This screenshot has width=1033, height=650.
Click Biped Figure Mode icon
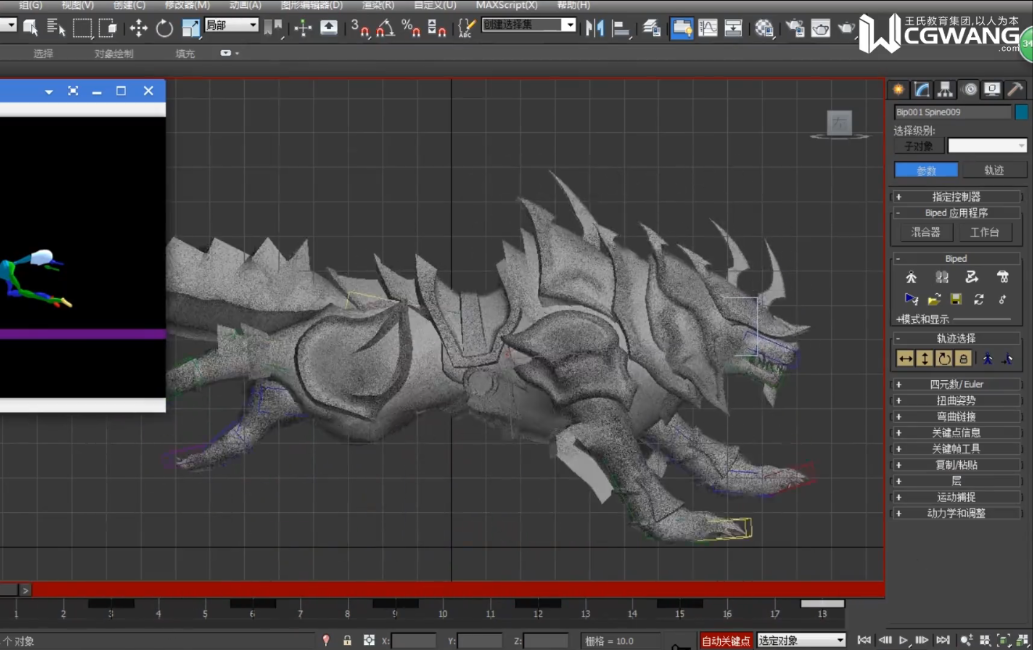pos(911,277)
